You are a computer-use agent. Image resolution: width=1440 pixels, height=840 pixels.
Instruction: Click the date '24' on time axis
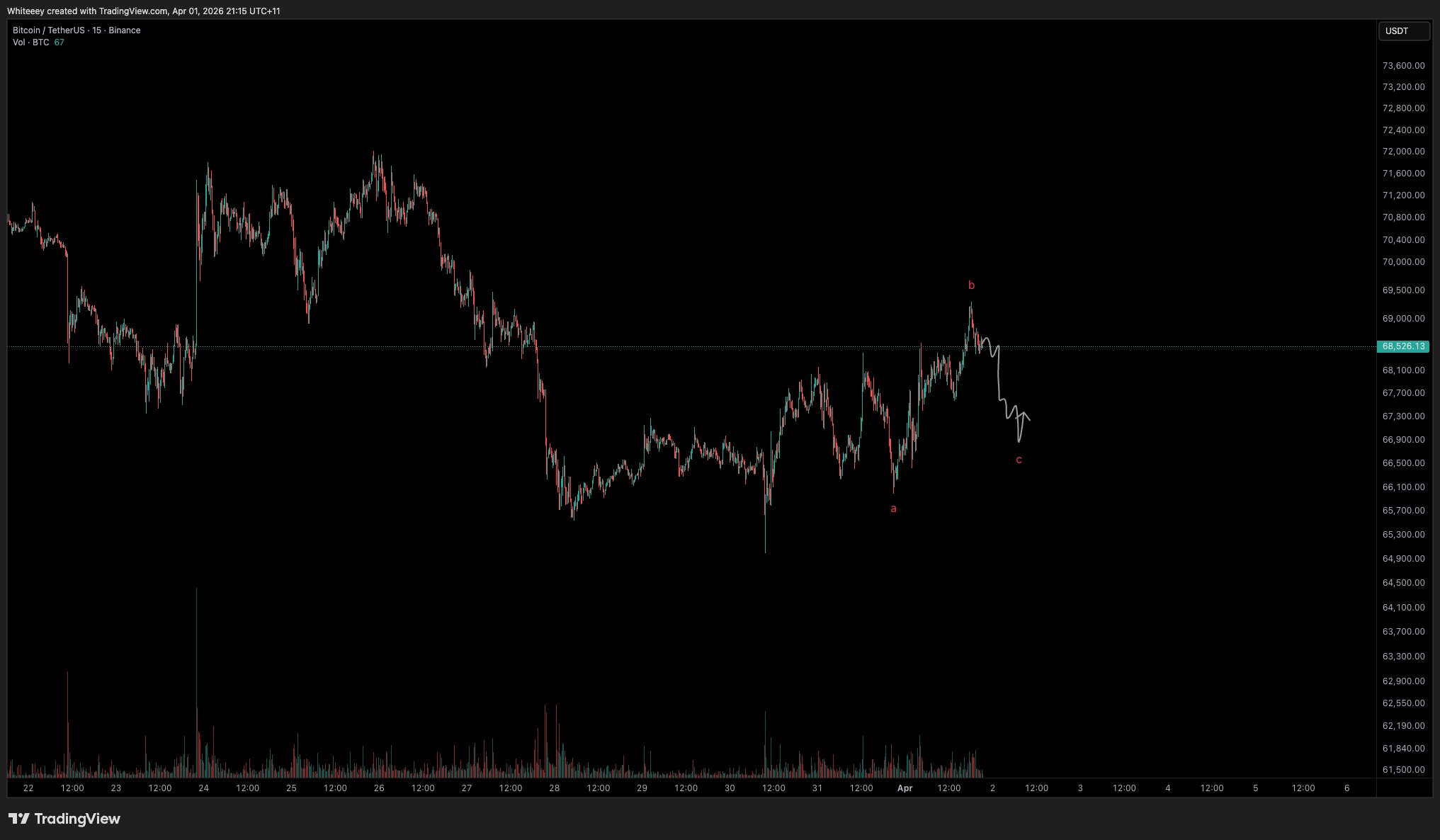(204, 788)
